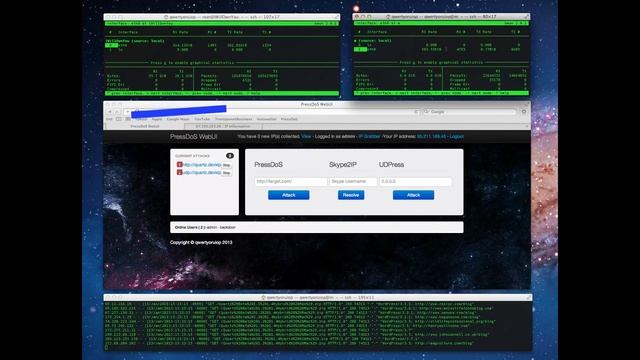This screenshot has height=360, width=640.
Task: Click the bottom terminal window title bar
Action: point(318,298)
